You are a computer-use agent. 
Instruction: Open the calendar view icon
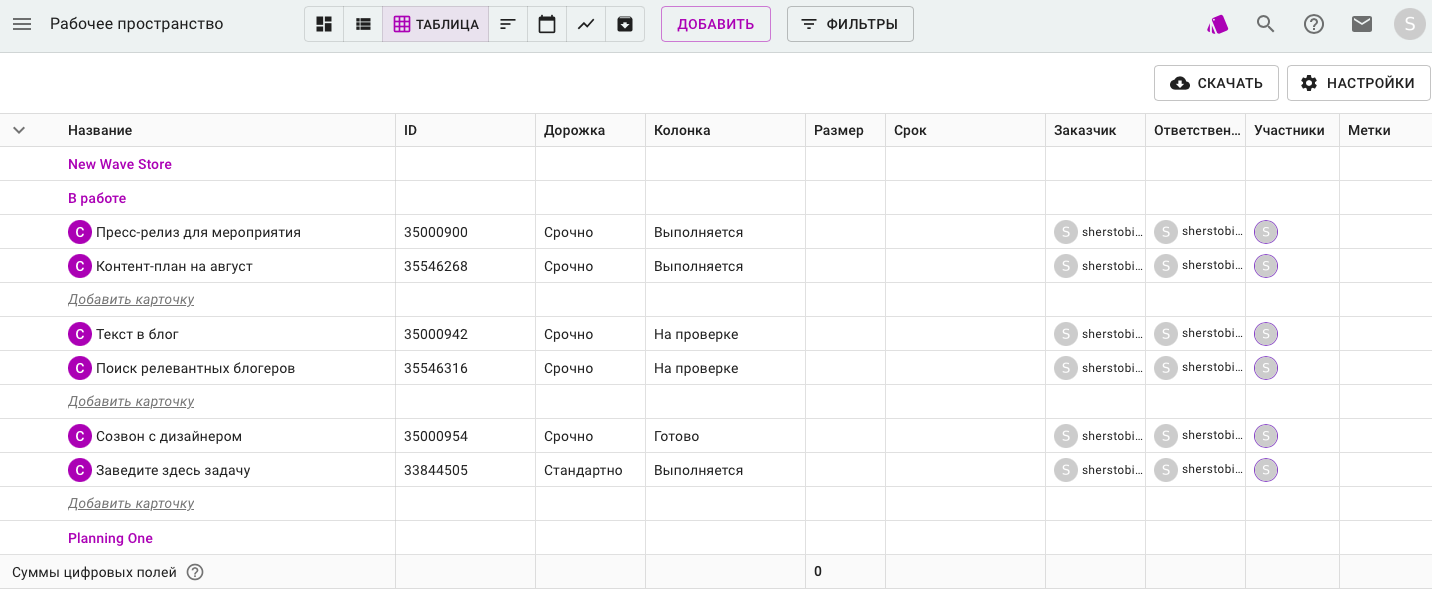click(x=547, y=24)
